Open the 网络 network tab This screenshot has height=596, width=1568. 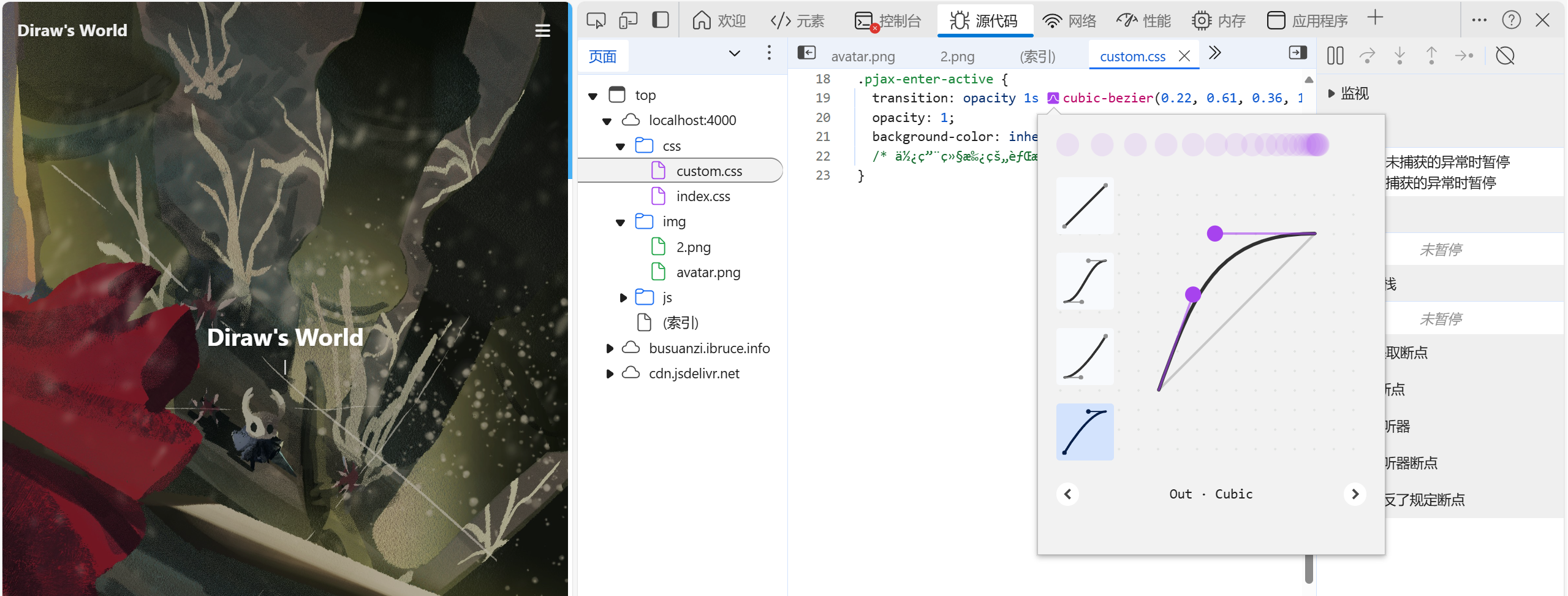pos(1069,21)
